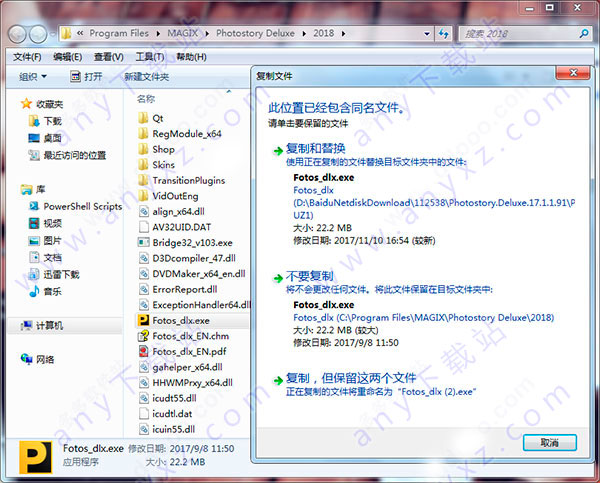Click the Fotos_dlx.exe yellow P icon in list
Screen dimensions: 600x483
pyautogui.click(x=143, y=320)
